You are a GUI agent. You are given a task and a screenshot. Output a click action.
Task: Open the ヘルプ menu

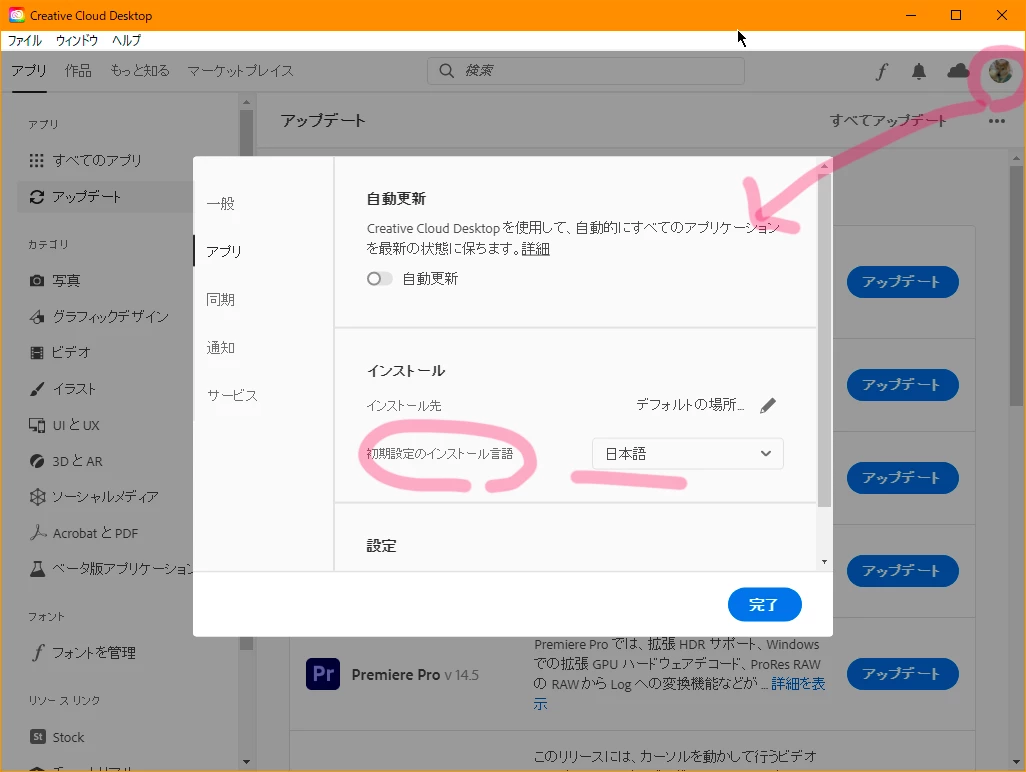[x=126, y=41]
